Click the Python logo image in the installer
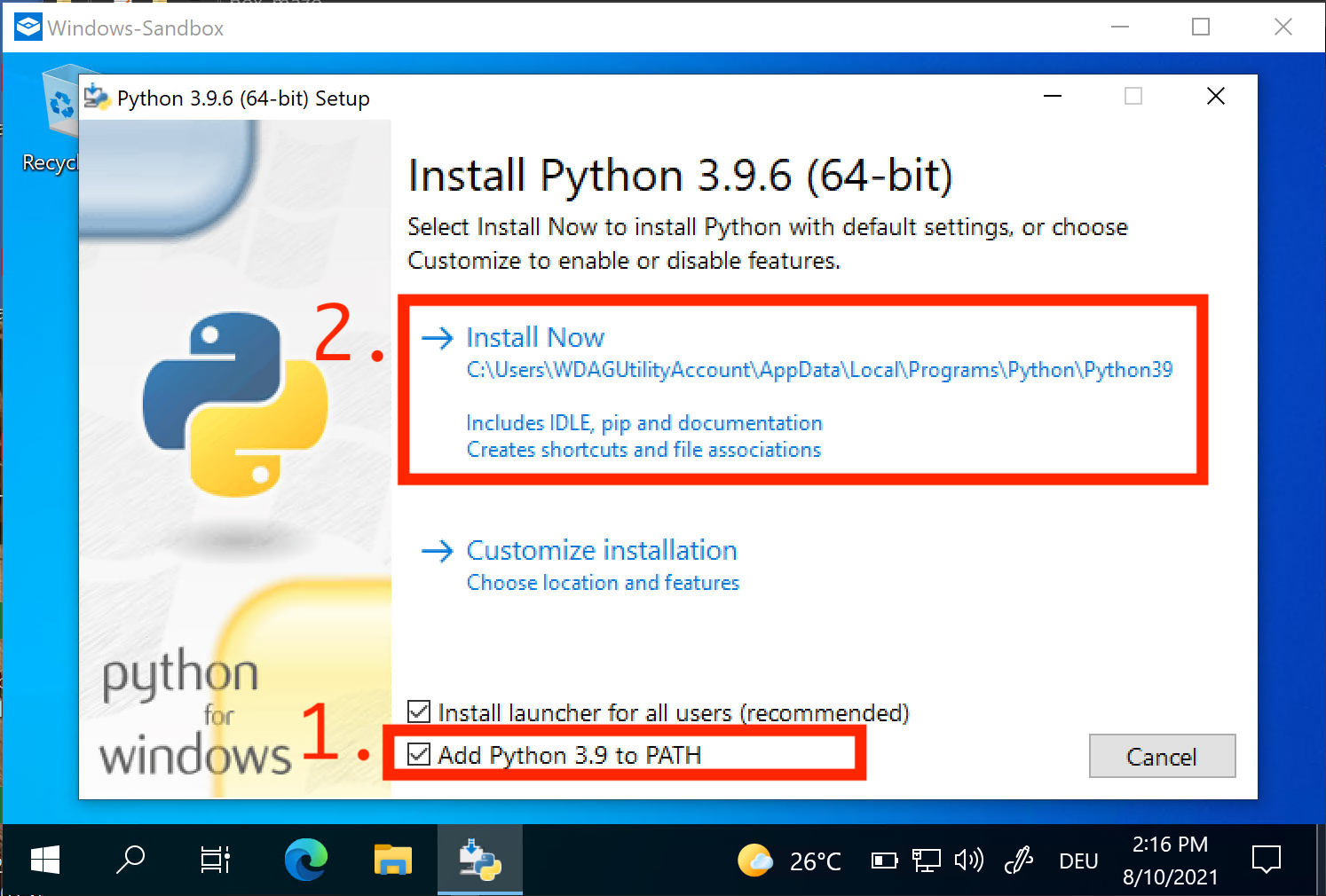This screenshot has width=1326, height=896. 235,404
